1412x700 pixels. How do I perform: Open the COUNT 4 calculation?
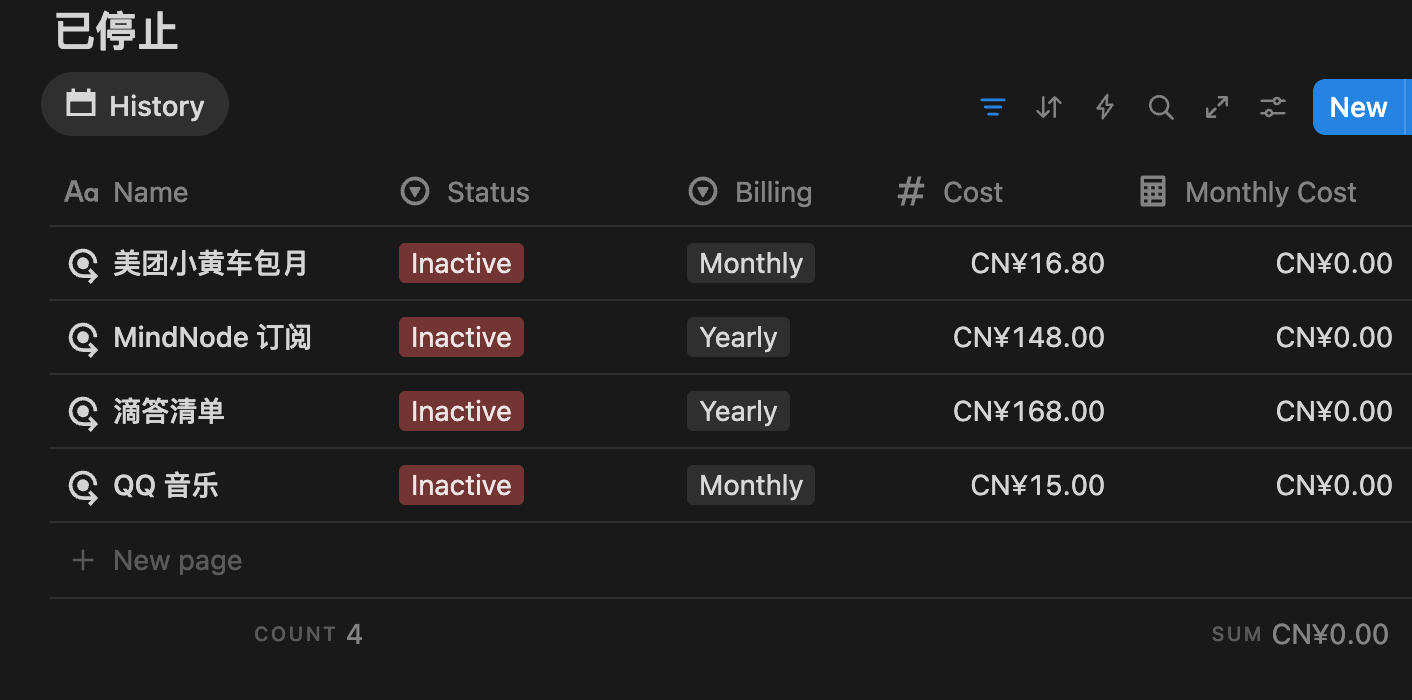308,634
